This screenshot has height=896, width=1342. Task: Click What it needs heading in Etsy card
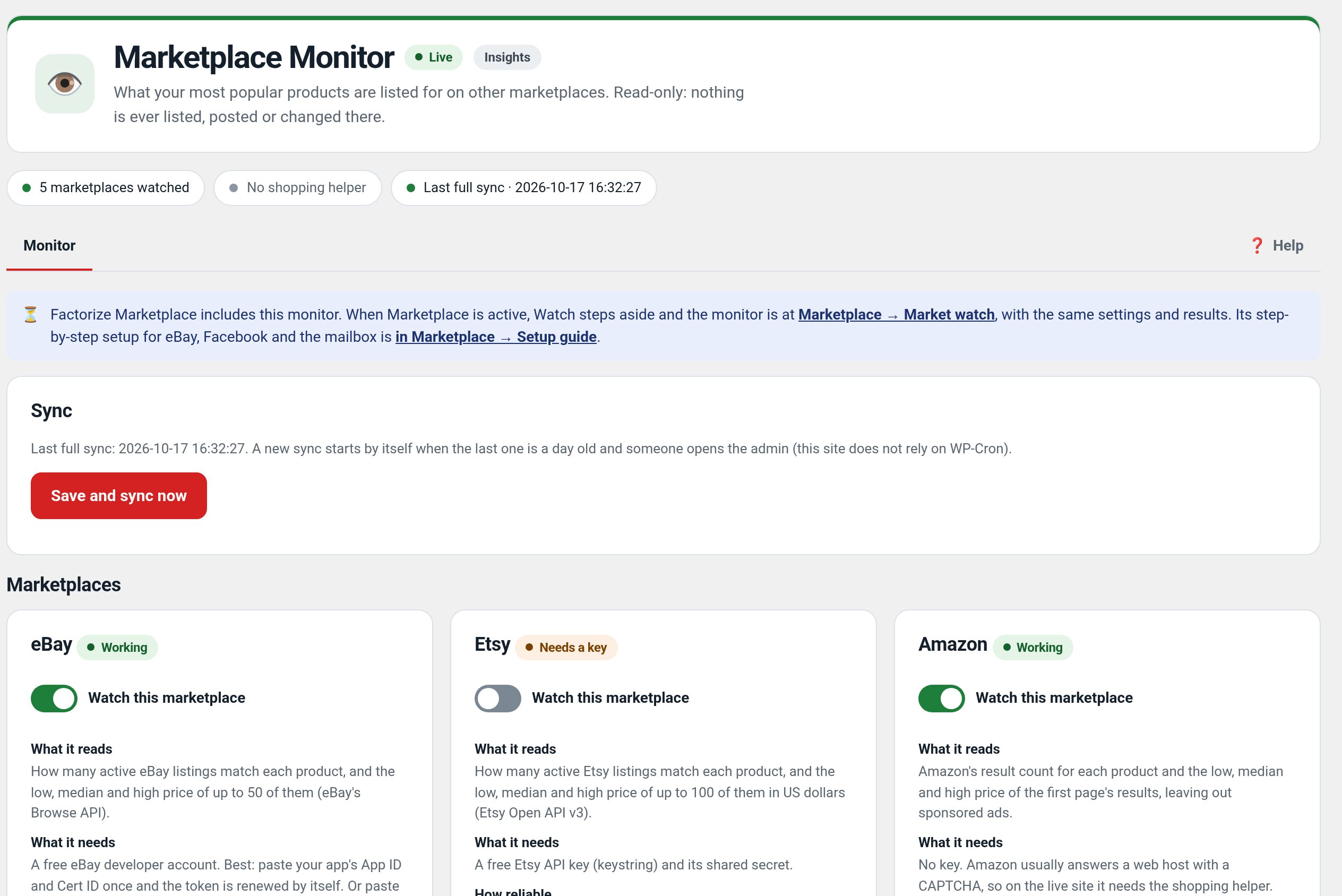point(517,843)
